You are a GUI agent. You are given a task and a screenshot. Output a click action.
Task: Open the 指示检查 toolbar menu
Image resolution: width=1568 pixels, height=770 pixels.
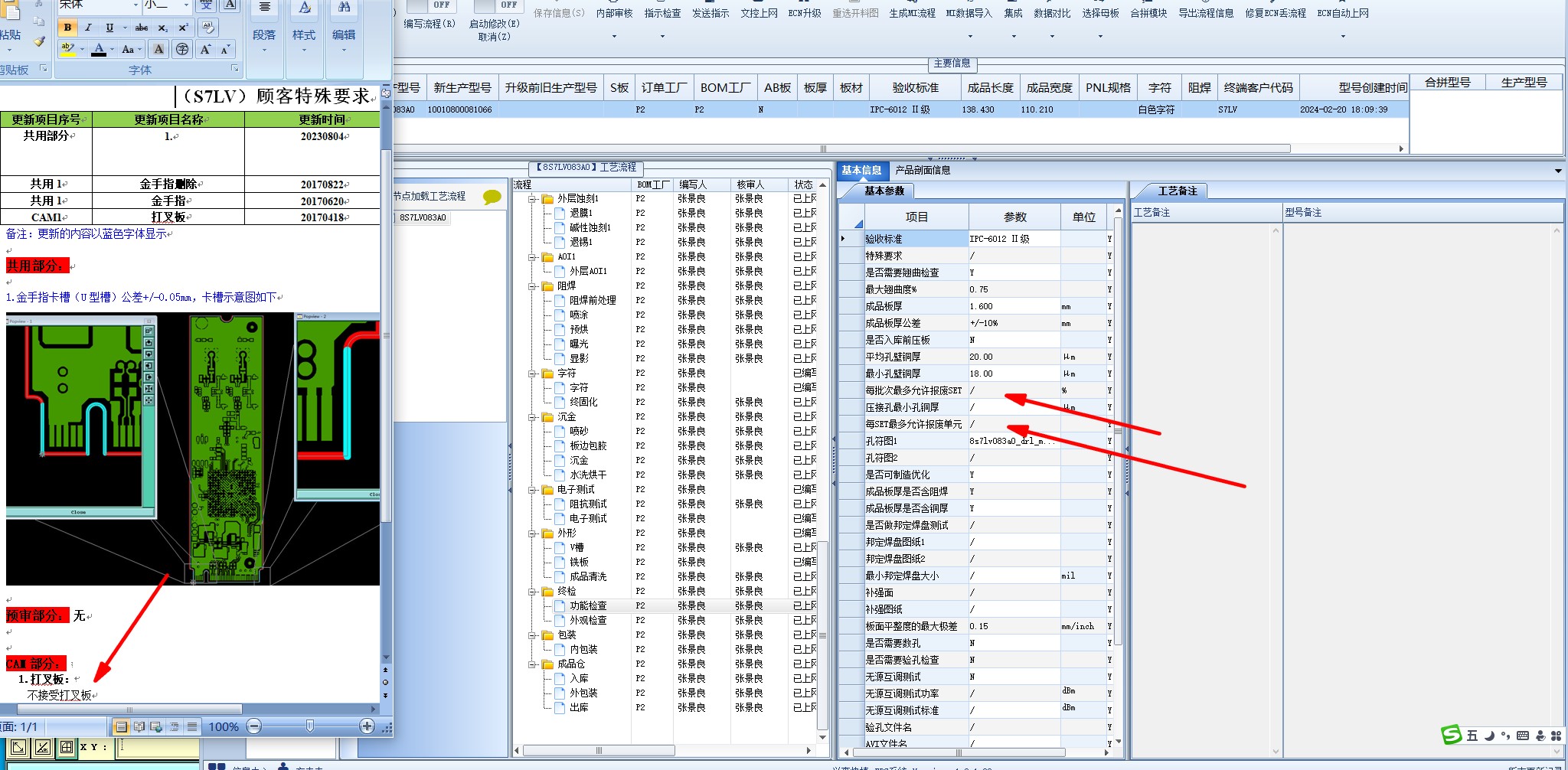tap(662, 19)
